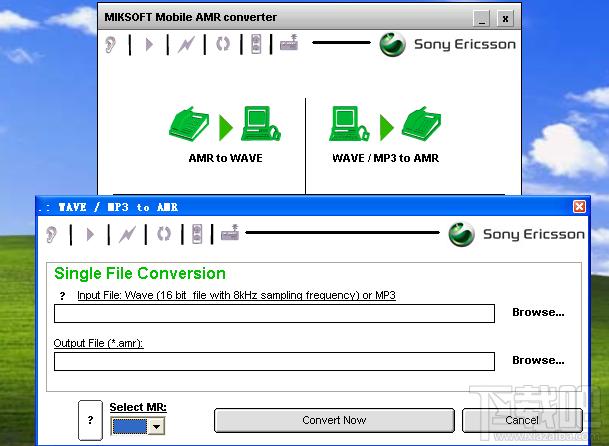Click the antenna router icon in the dialog toolbar

[x=230, y=233]
